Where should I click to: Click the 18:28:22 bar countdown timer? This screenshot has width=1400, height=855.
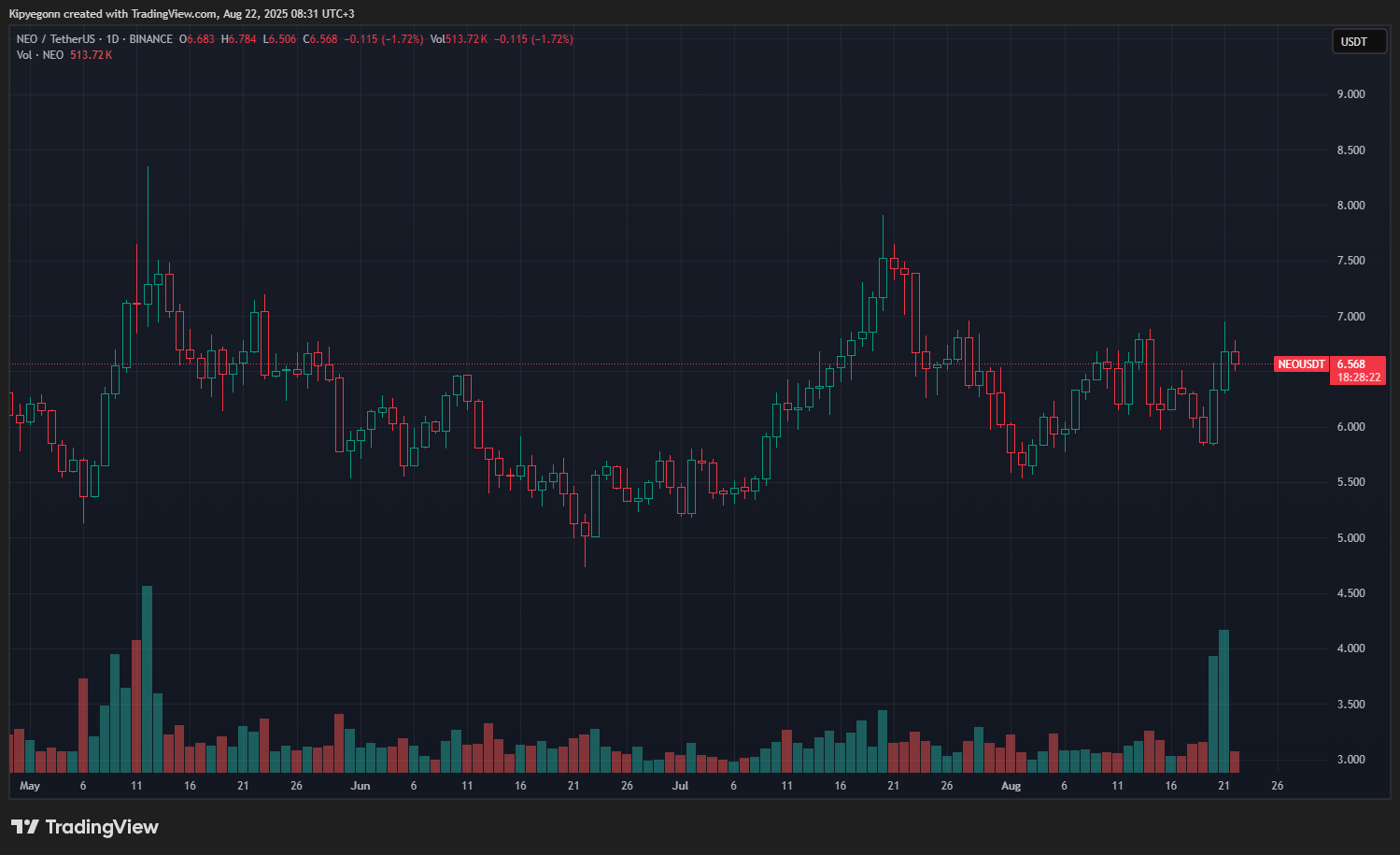pyautogui.click(x=1358, y=378)
